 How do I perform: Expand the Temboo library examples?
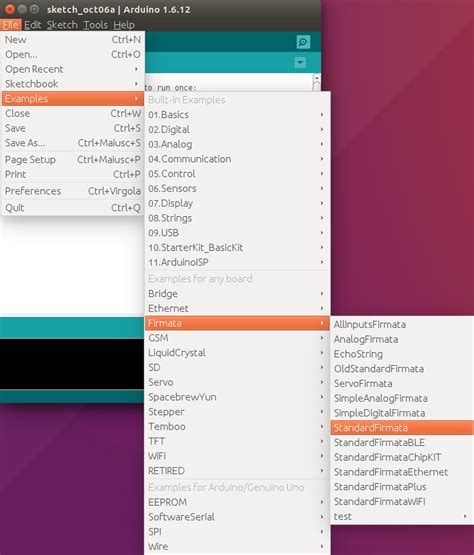pos(237,427)
